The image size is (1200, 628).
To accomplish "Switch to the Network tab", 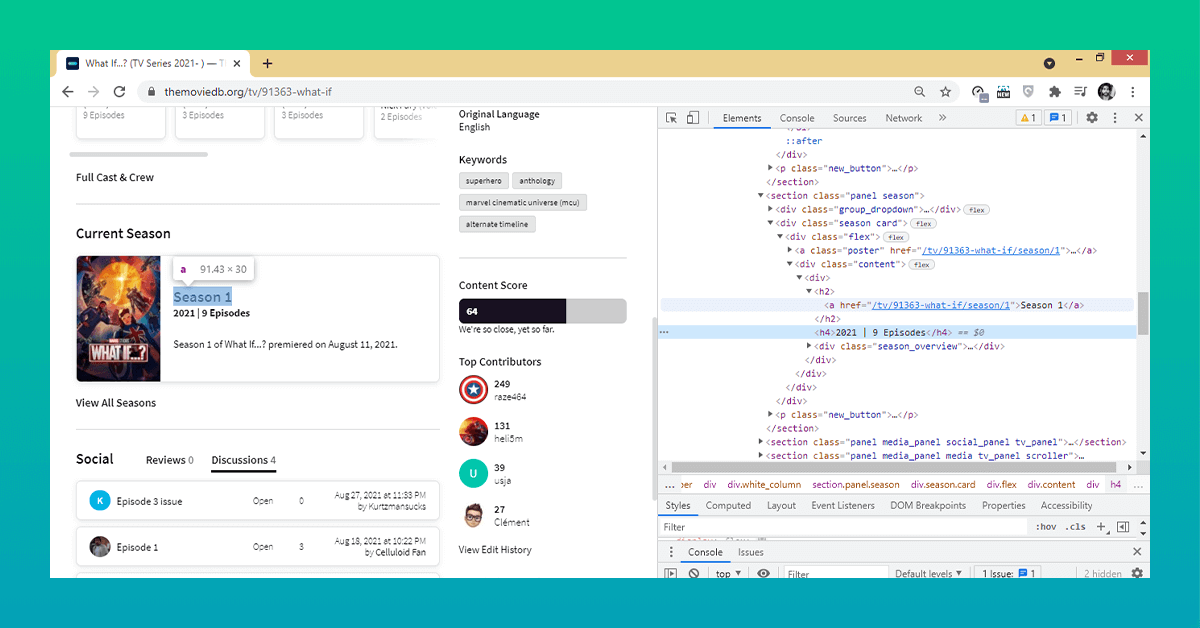I will pos(904,118).
